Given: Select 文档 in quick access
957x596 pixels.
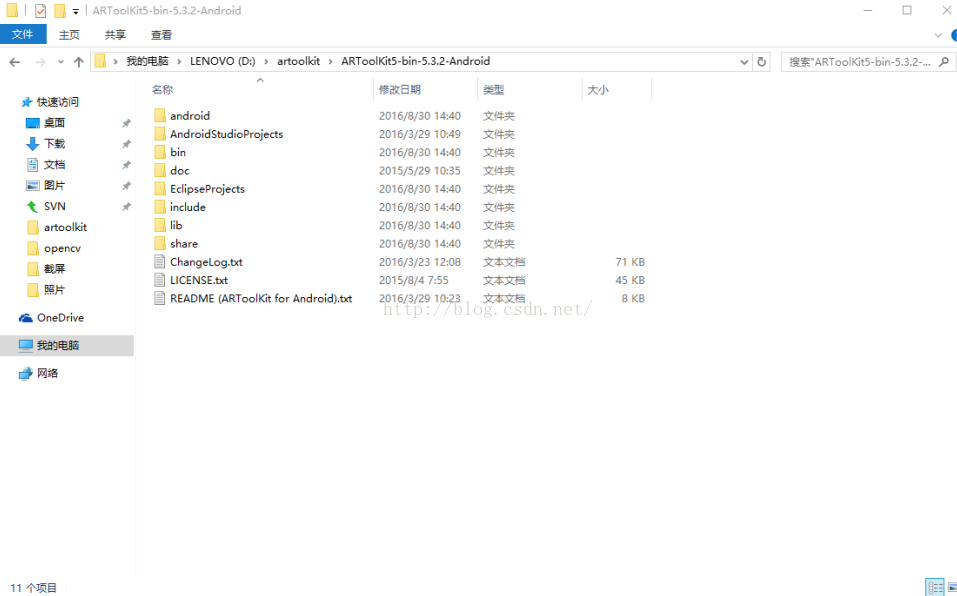Looking at the screenshot, I should point(54,164).
